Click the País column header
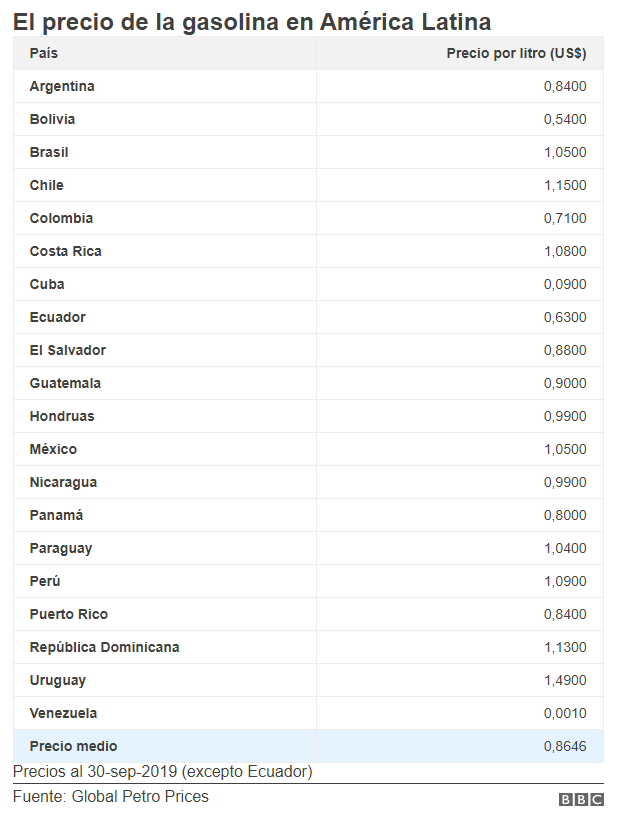Screen dimensions: 623x821 (x=44, y=53)
